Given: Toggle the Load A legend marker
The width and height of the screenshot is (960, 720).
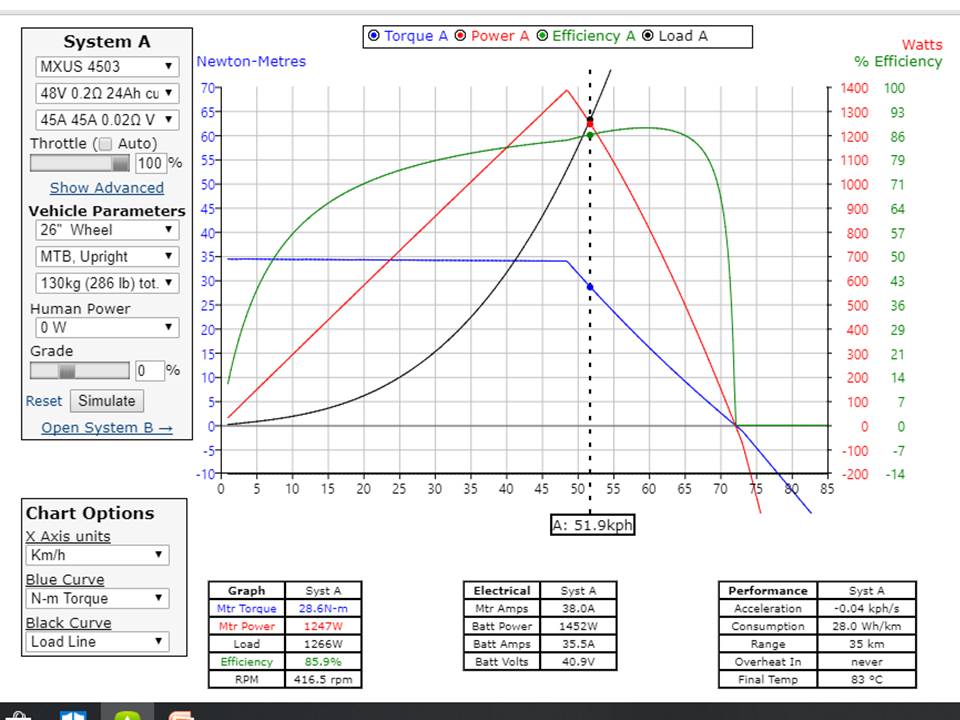Looking at the screenshot, I should tap(648, 36).
